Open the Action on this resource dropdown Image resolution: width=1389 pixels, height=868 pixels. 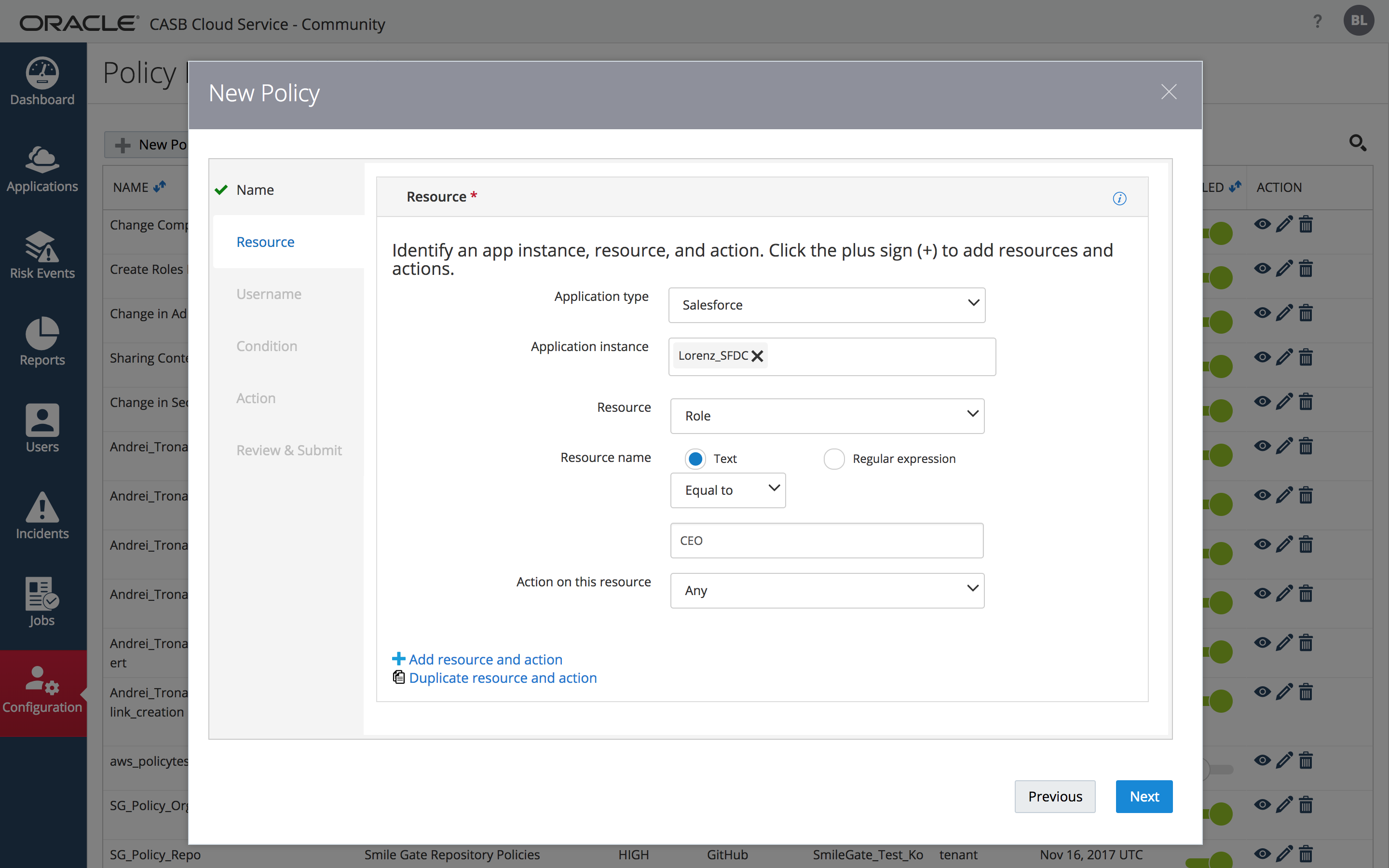[x=827, y=590]
